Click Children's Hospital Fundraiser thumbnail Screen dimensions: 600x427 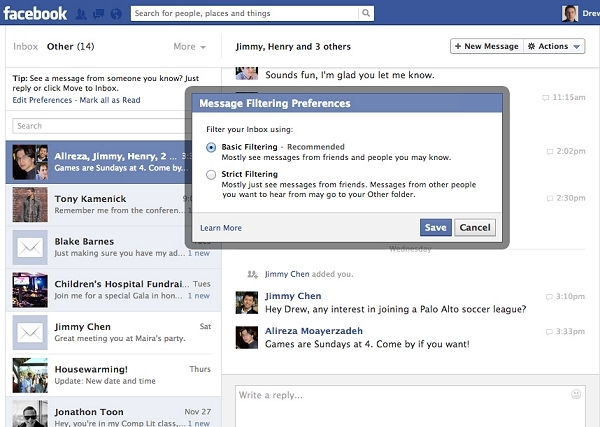30,290
